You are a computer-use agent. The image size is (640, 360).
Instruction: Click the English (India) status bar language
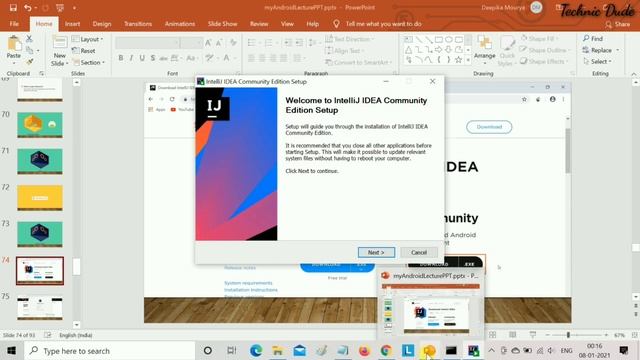coord(76,335)
